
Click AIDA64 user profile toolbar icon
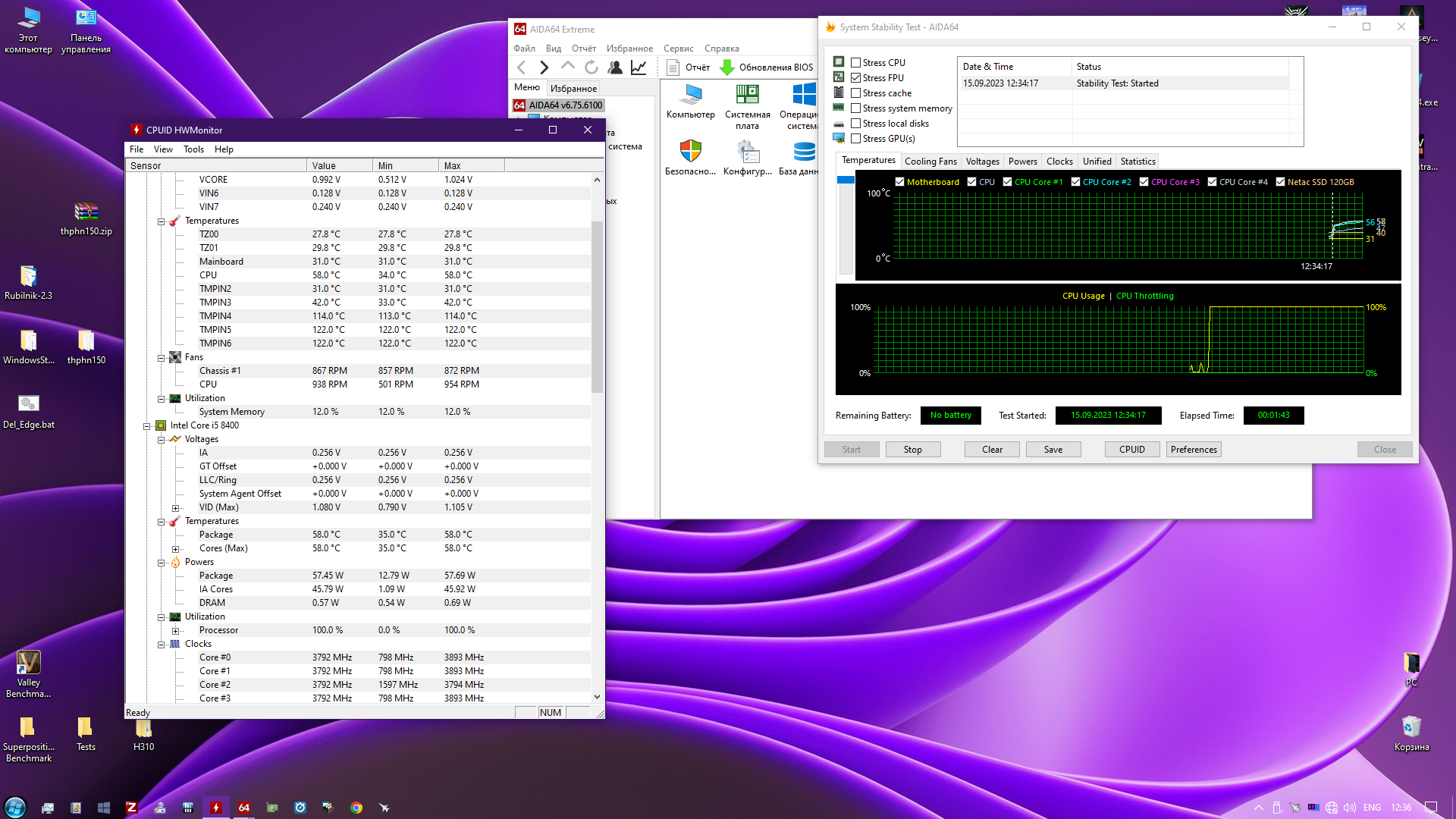[x=615, y=67]
